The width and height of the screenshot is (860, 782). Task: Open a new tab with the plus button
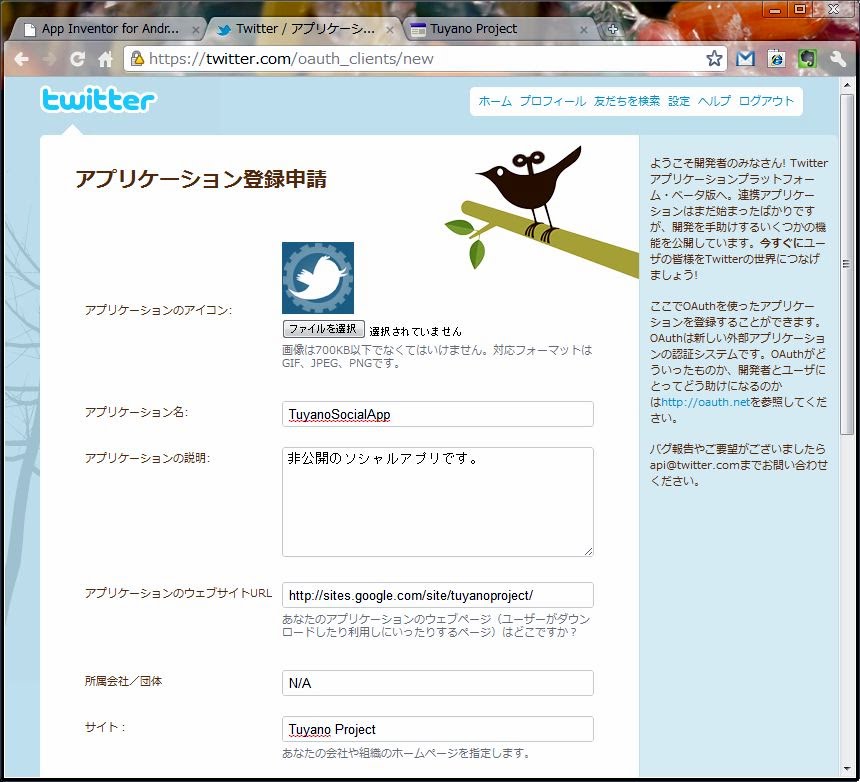[x=613, y=29]
